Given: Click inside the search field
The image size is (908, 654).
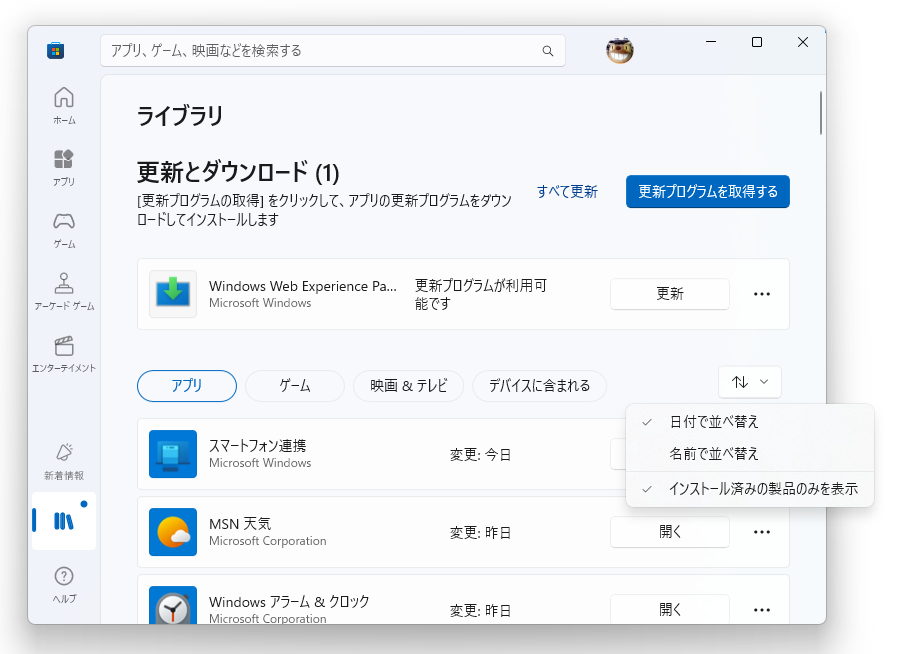Looking at the screenshot, I should (322, 50).
